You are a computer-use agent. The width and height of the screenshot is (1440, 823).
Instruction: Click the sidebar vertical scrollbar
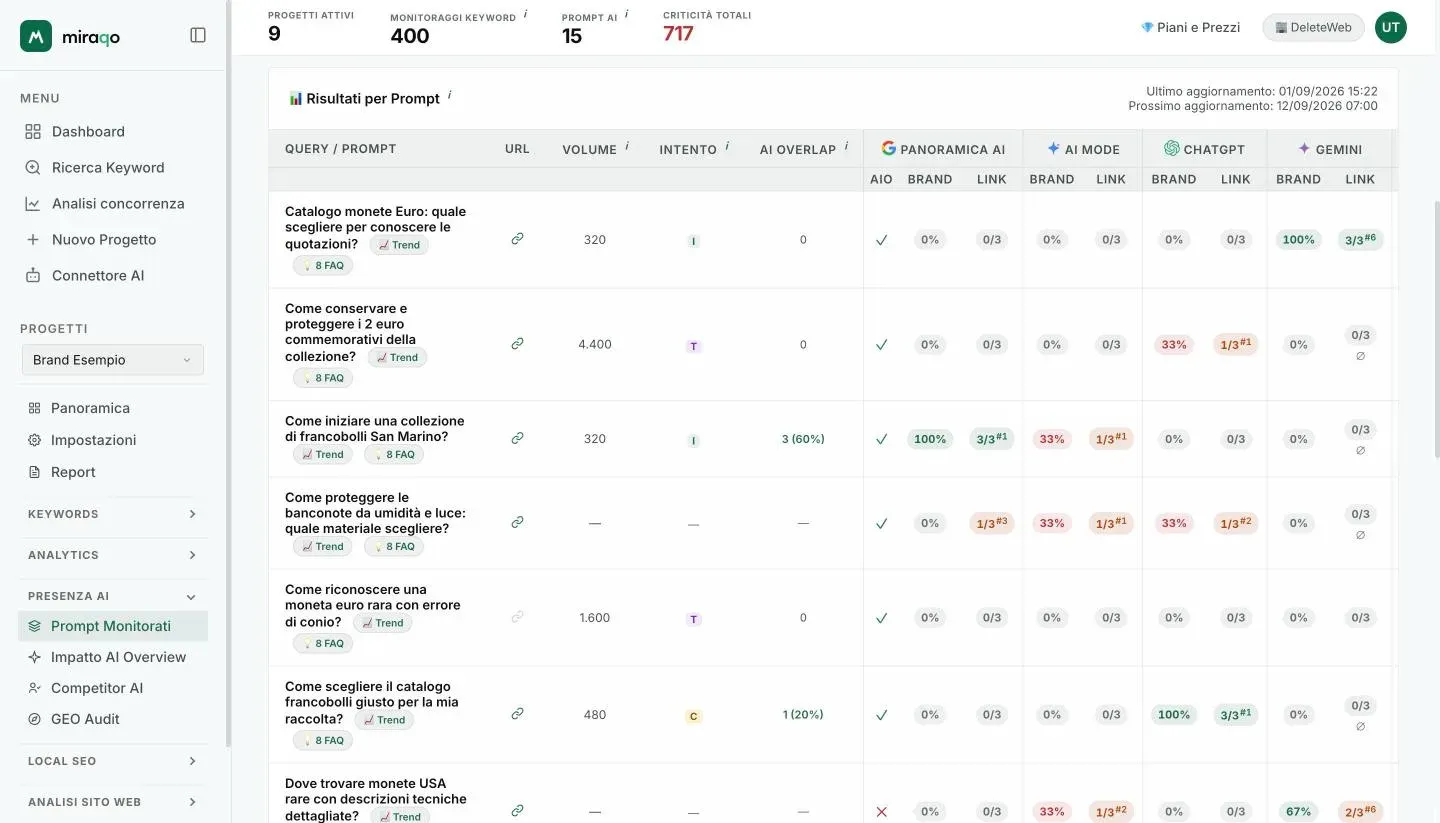click(x=228, y=374)
